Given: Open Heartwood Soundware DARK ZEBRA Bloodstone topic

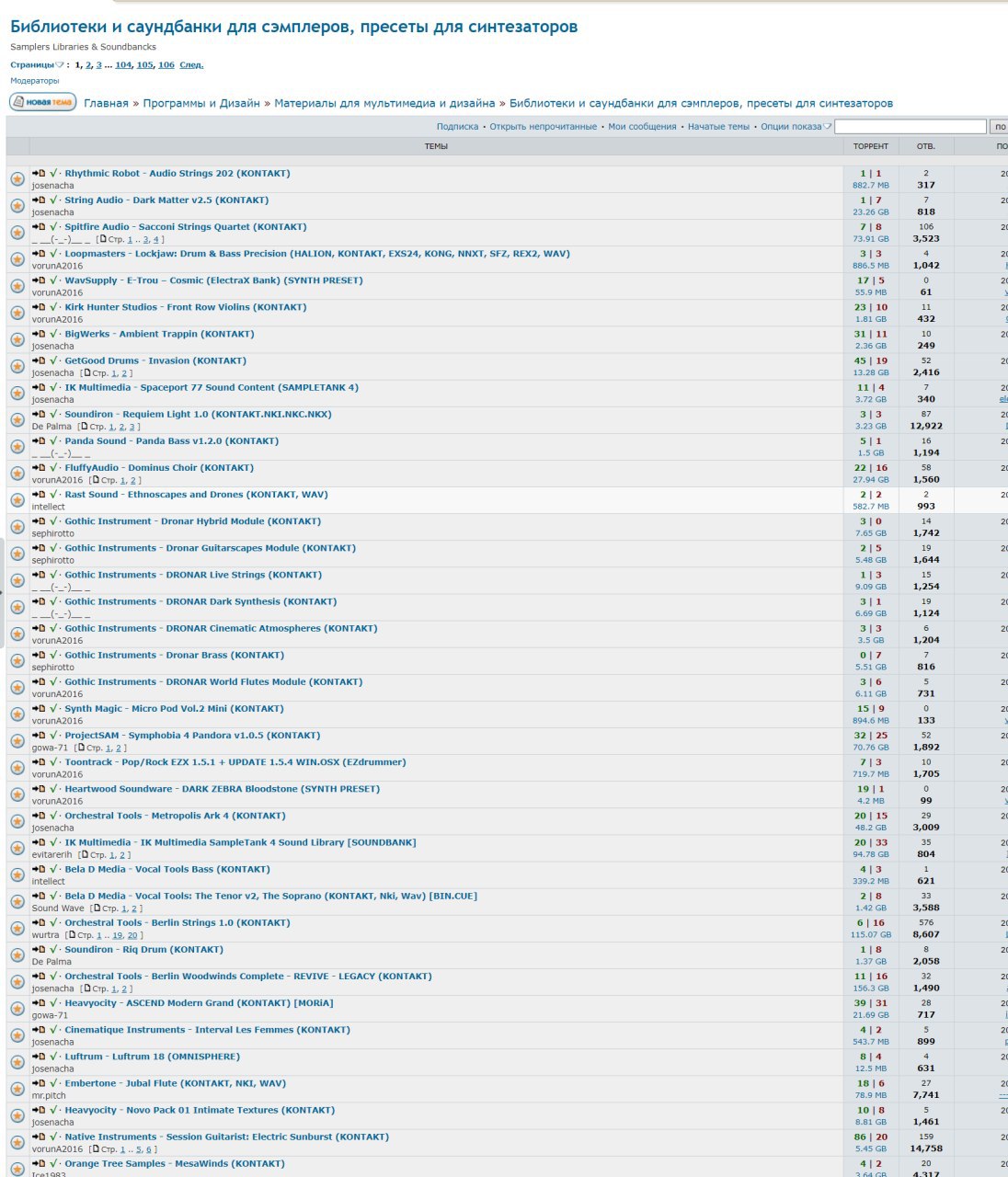Looking at the screenshot, I should pyautogui.click(x=222, y=789).
